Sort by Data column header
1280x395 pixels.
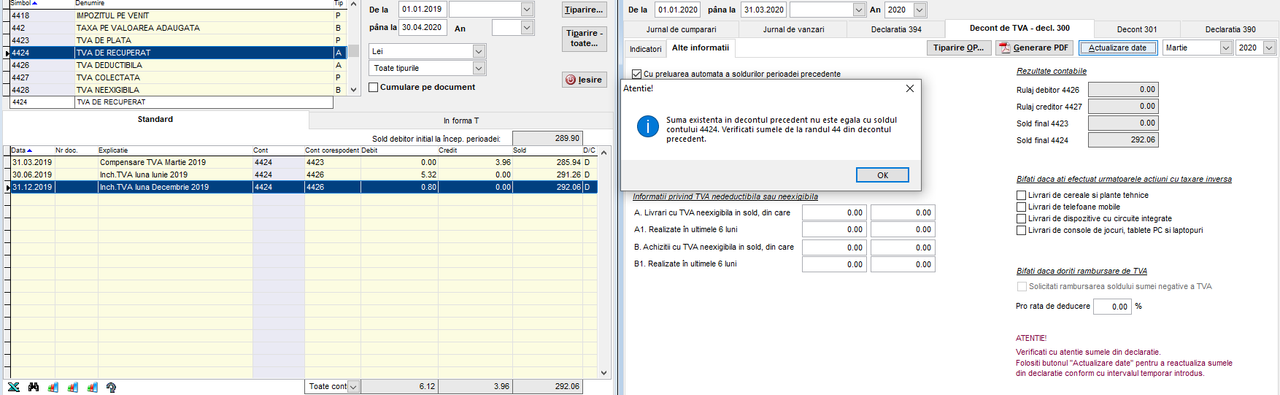[x=32, y=149]
